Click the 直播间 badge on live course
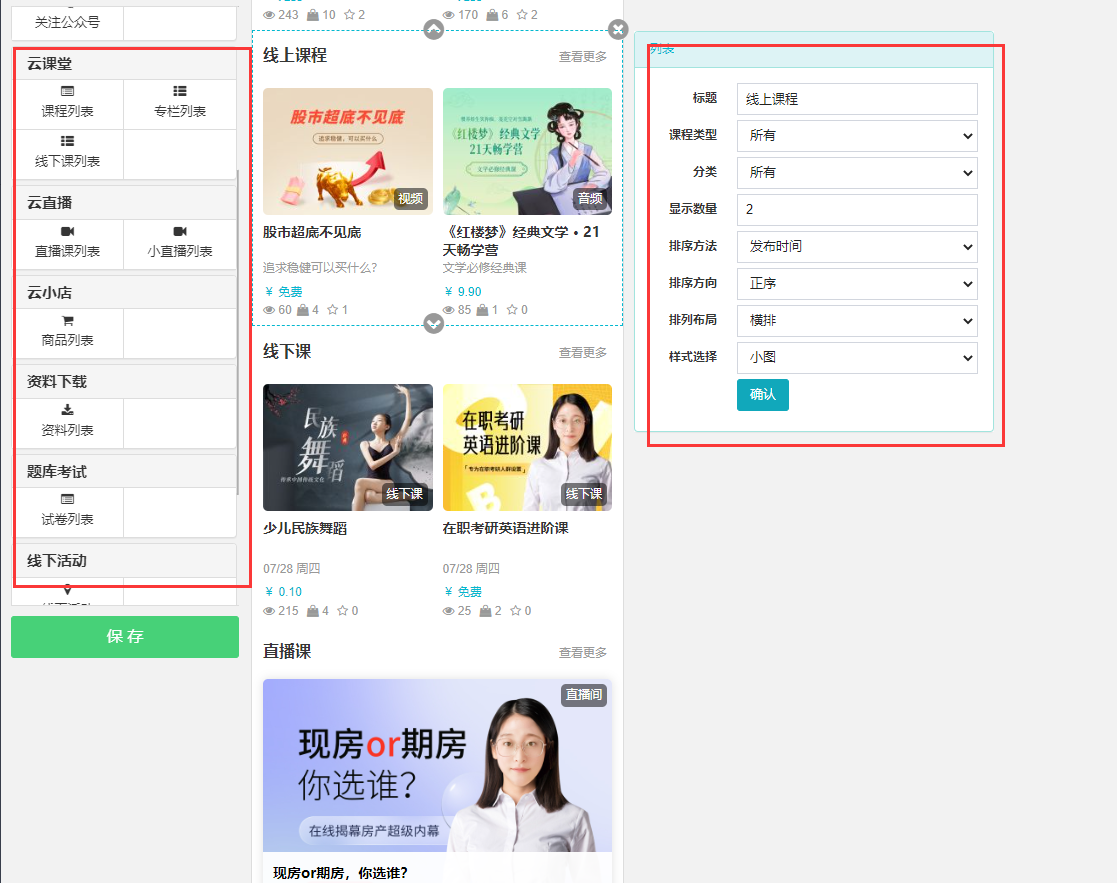1117x883 pixels. pyautogui.click(x=583, y=694)
